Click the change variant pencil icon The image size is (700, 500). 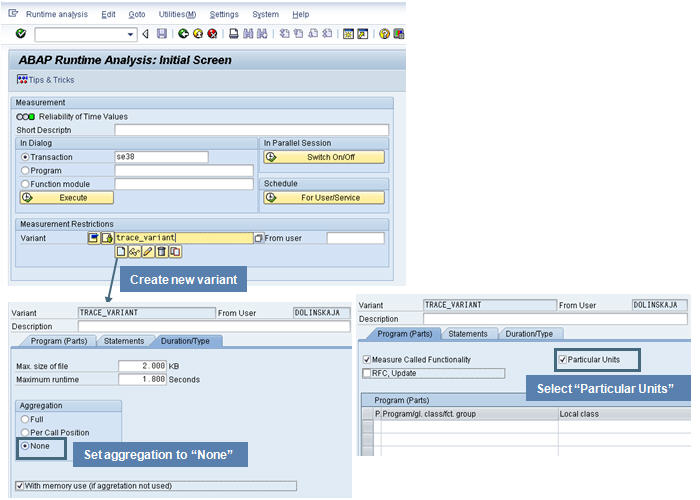click(x=148, y=252)
